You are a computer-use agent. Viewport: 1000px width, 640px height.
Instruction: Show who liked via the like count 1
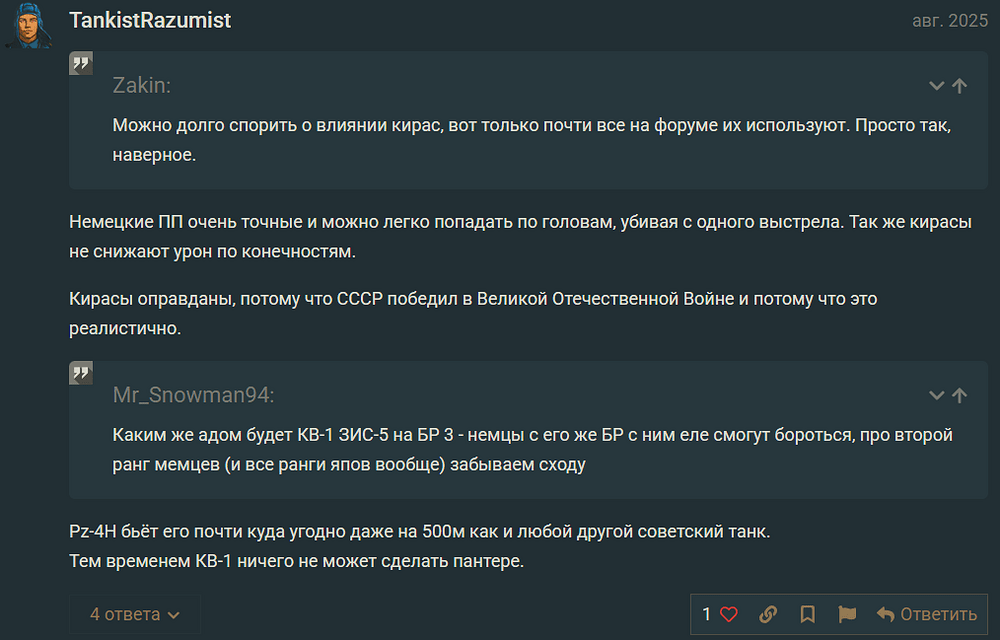pos(706,614)
